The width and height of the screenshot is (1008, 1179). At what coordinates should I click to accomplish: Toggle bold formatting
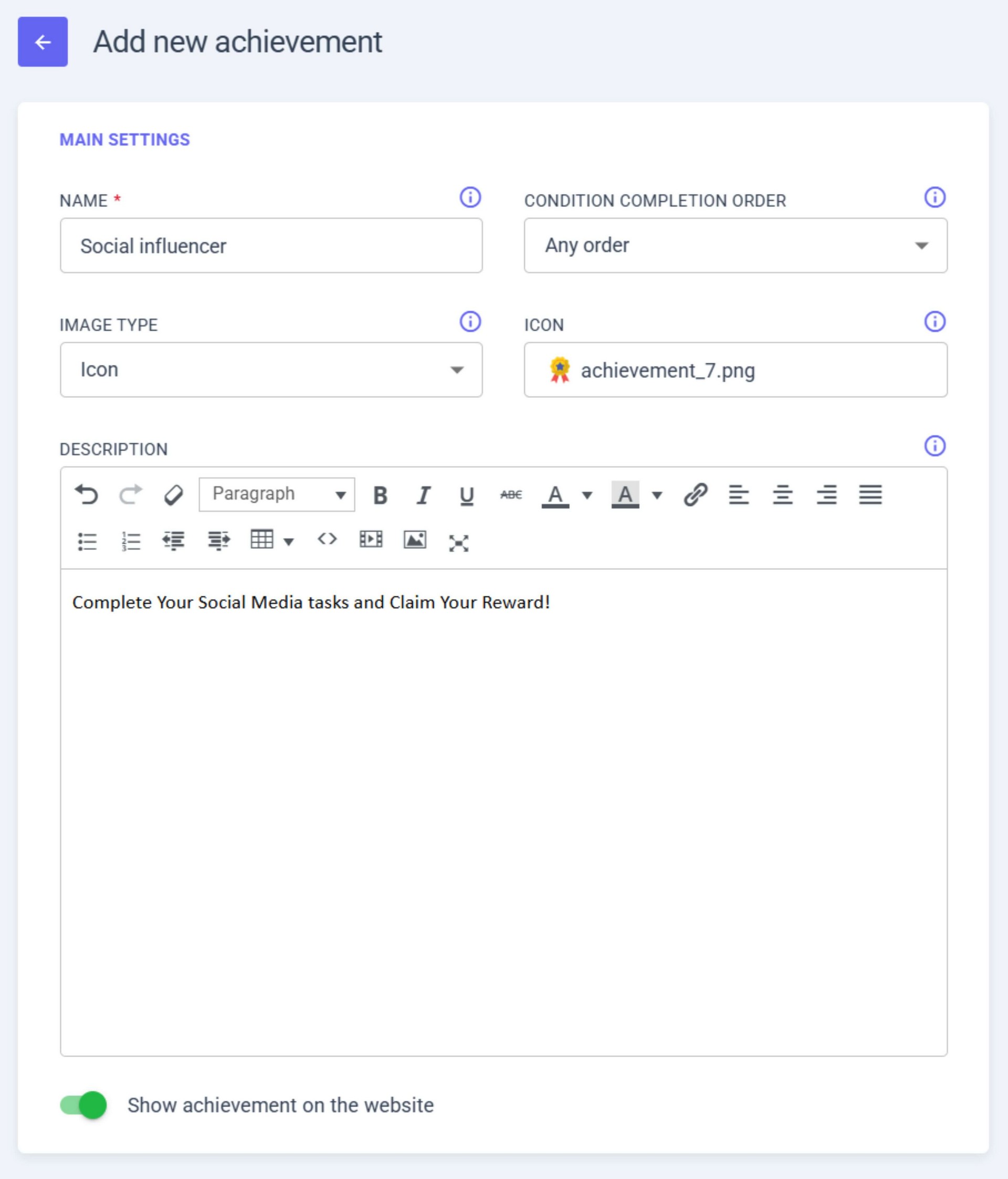[x=380, y=495]
